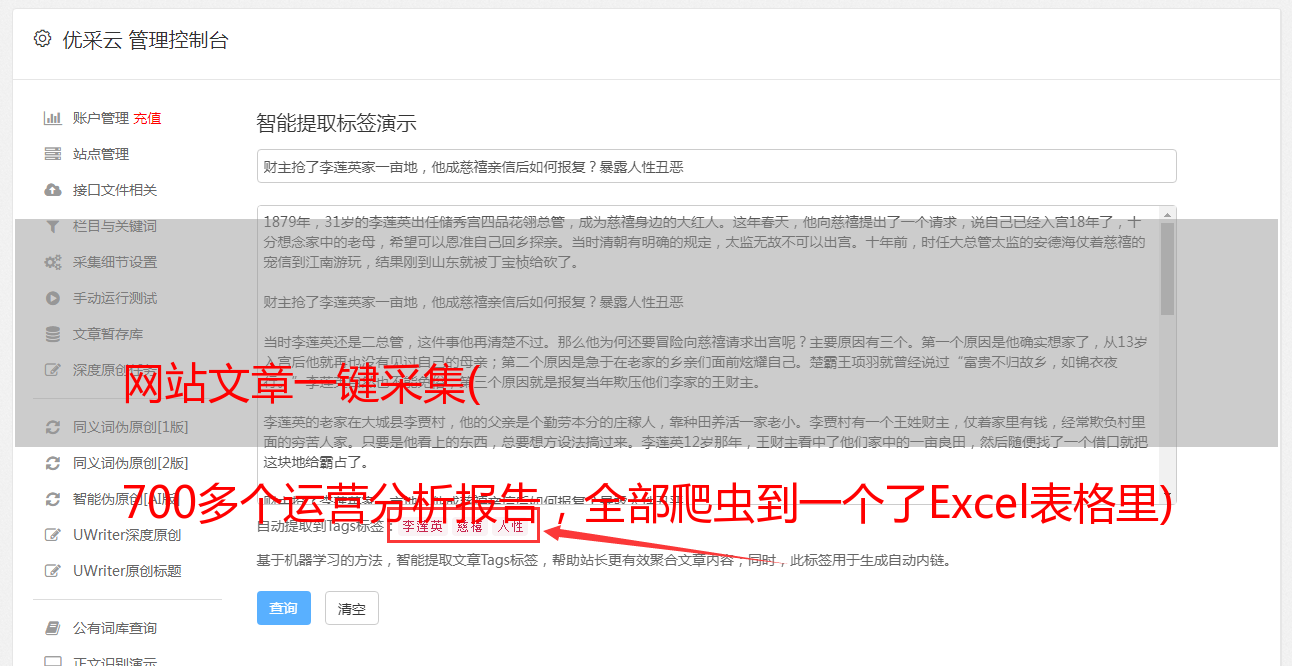Click the article title input field
This screenshot has height=666, width=1292.
(x=716, y=167)
